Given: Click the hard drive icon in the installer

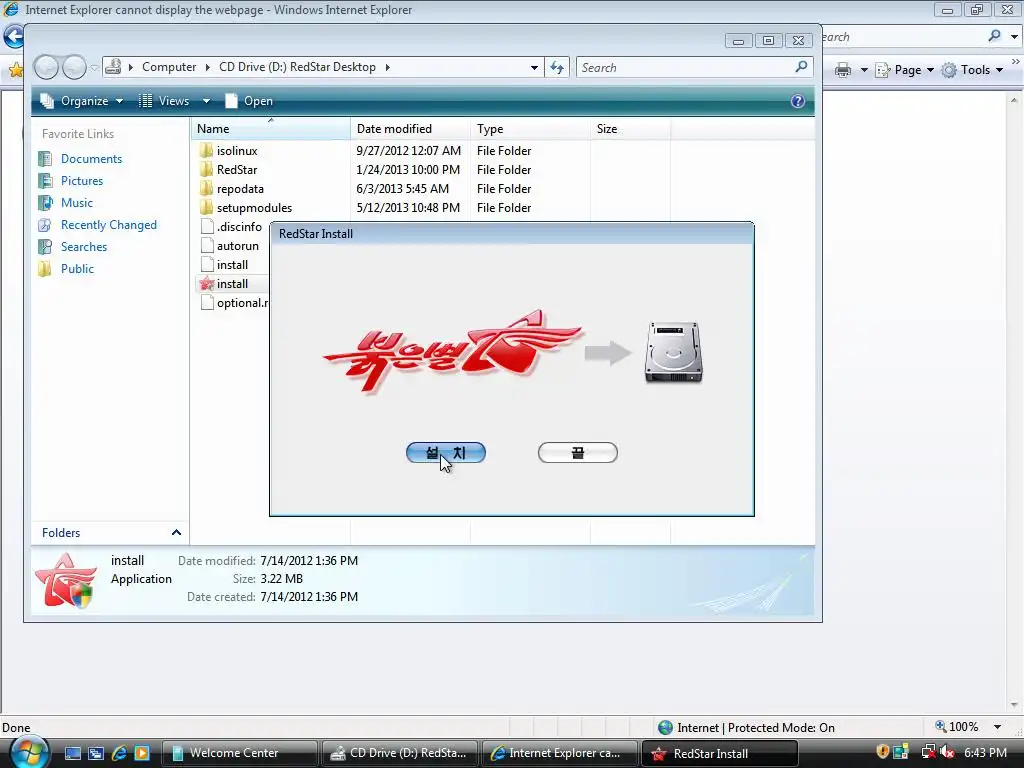Looking at the screenshot, I should coord(673,352).
